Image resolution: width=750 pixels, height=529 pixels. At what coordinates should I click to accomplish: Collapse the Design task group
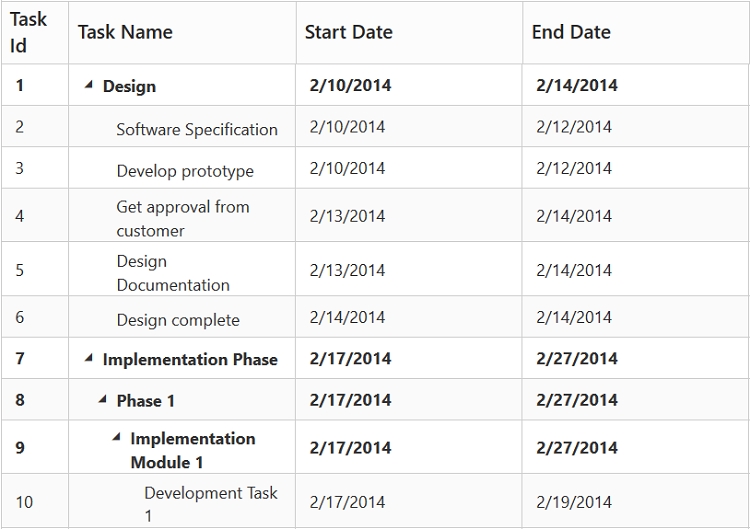click(x=89, y=86)
